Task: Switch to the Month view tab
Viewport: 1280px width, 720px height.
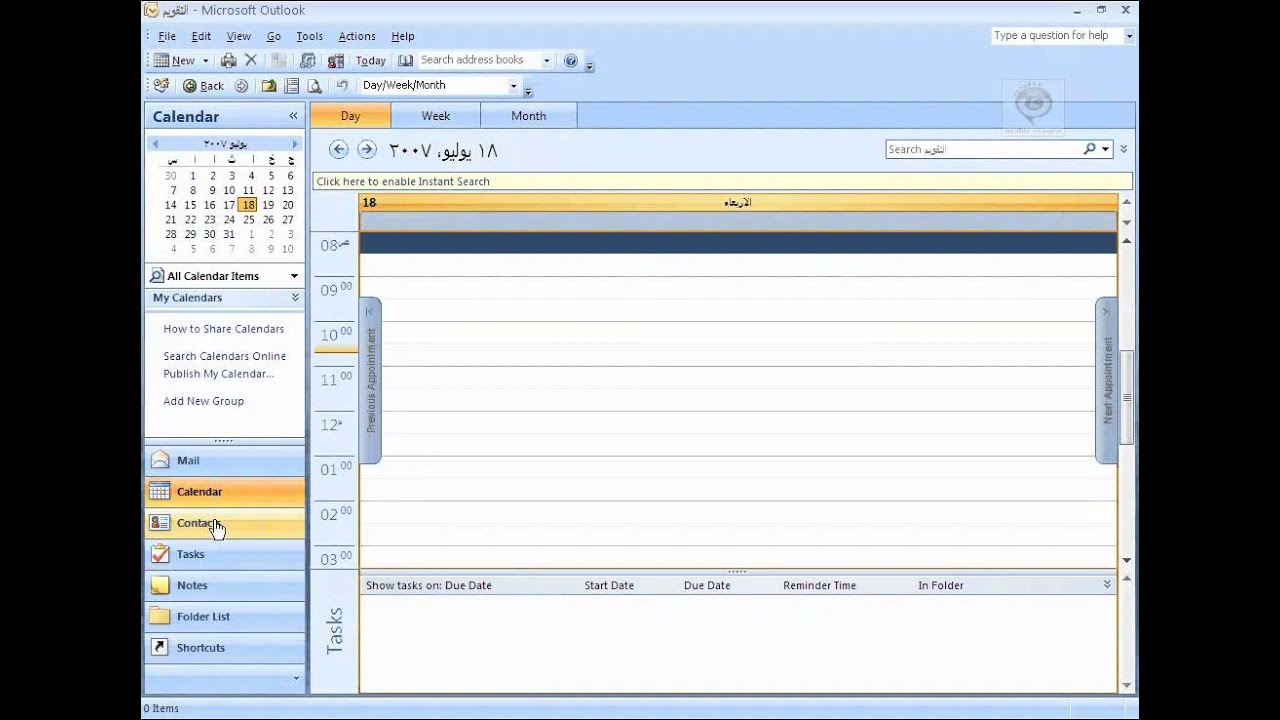Action: [x=528, y=116]
